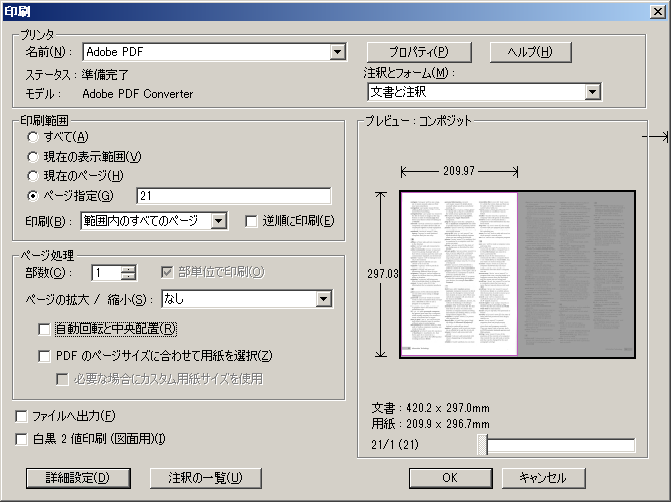Expand the 注釈とフォーム dropdown

592,92
